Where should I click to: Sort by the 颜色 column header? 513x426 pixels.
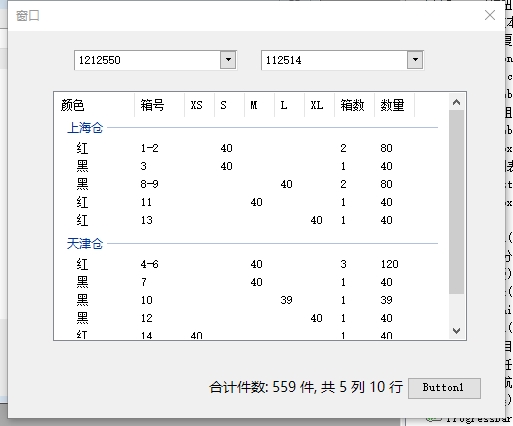coord(94,105)
